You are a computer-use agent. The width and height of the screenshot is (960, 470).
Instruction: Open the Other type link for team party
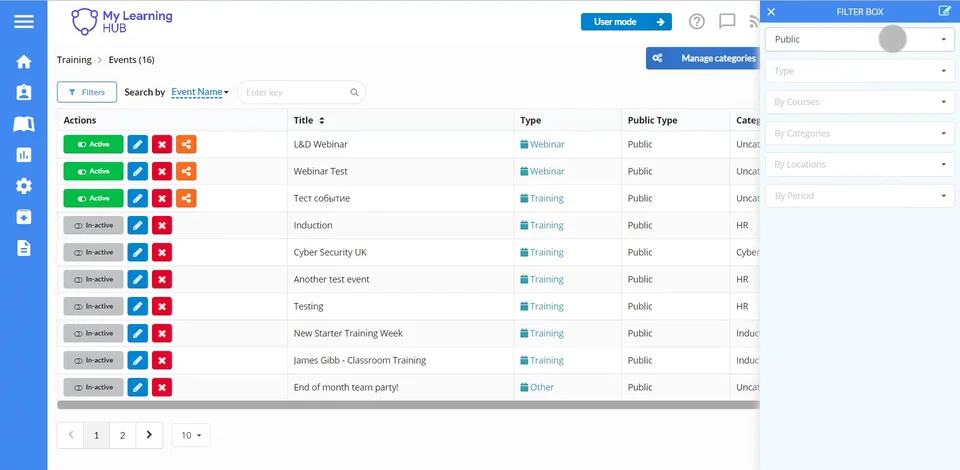pyautogui.click(x=537, y=387)
